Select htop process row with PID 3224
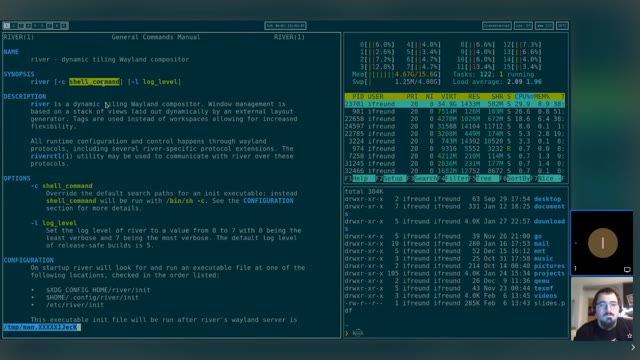This screenshot has width=640, height=360. [455, 141]
